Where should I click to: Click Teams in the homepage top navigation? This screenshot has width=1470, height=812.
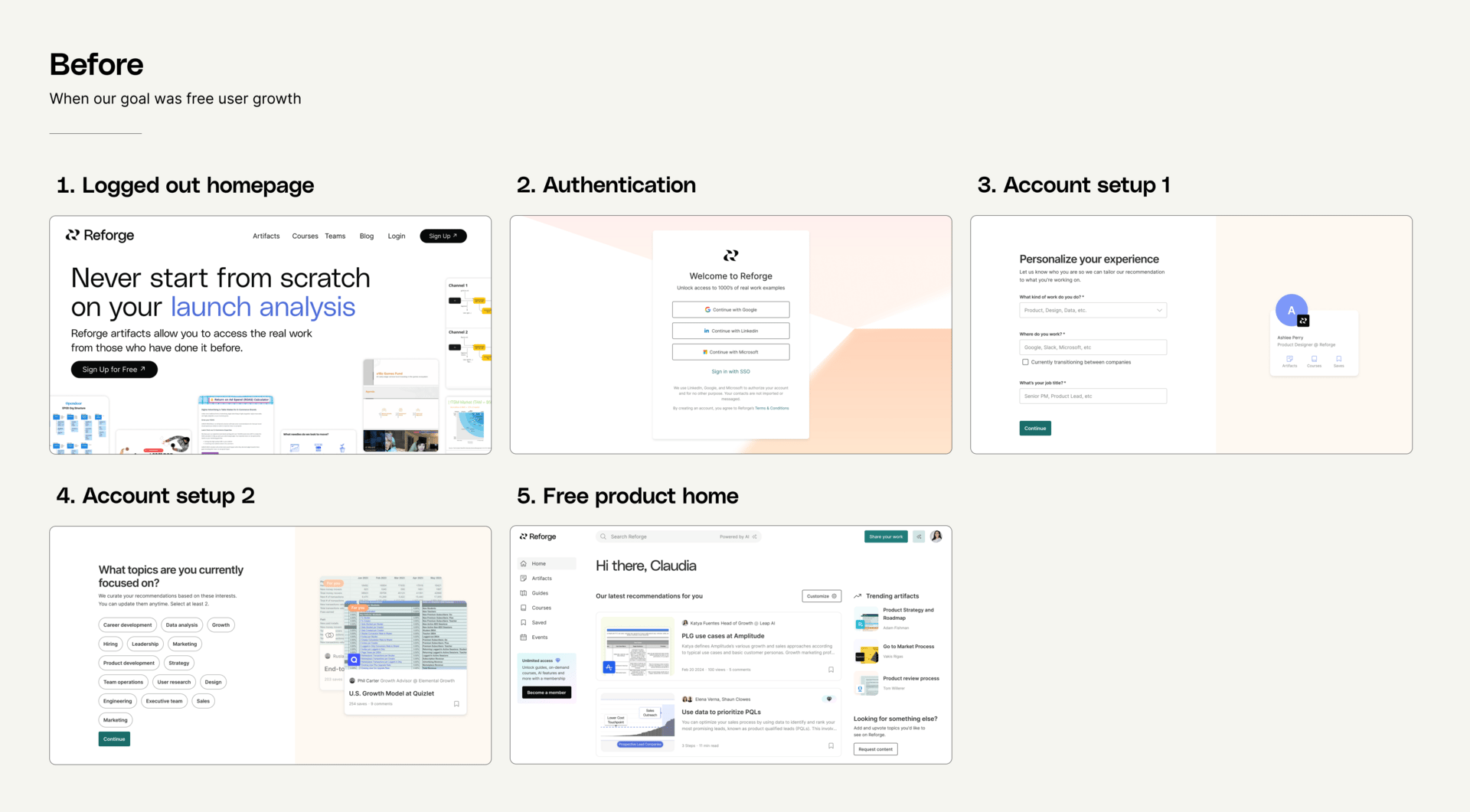[x=335, y=236]
